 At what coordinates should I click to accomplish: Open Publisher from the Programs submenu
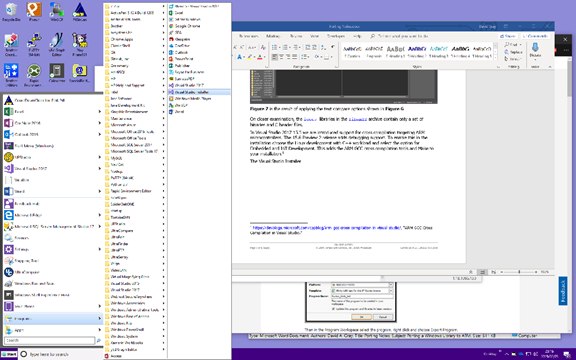coord(199,65)
